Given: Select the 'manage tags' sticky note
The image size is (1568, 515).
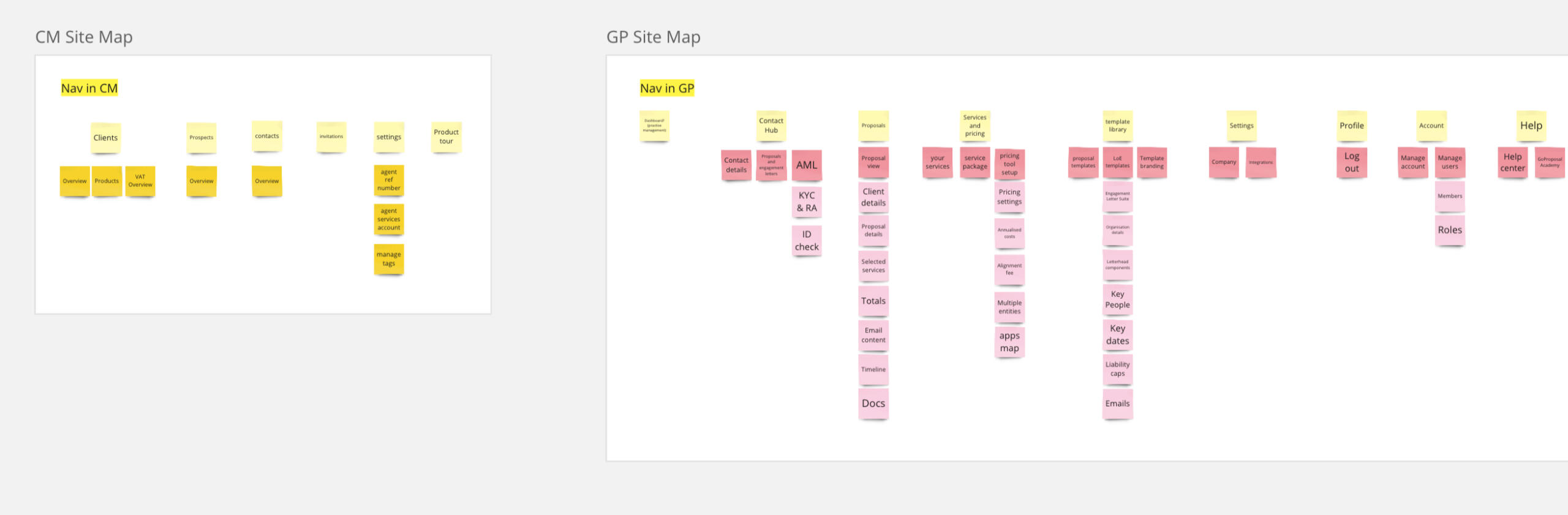Looking at the screenshot, I should [x=389, y=259].
